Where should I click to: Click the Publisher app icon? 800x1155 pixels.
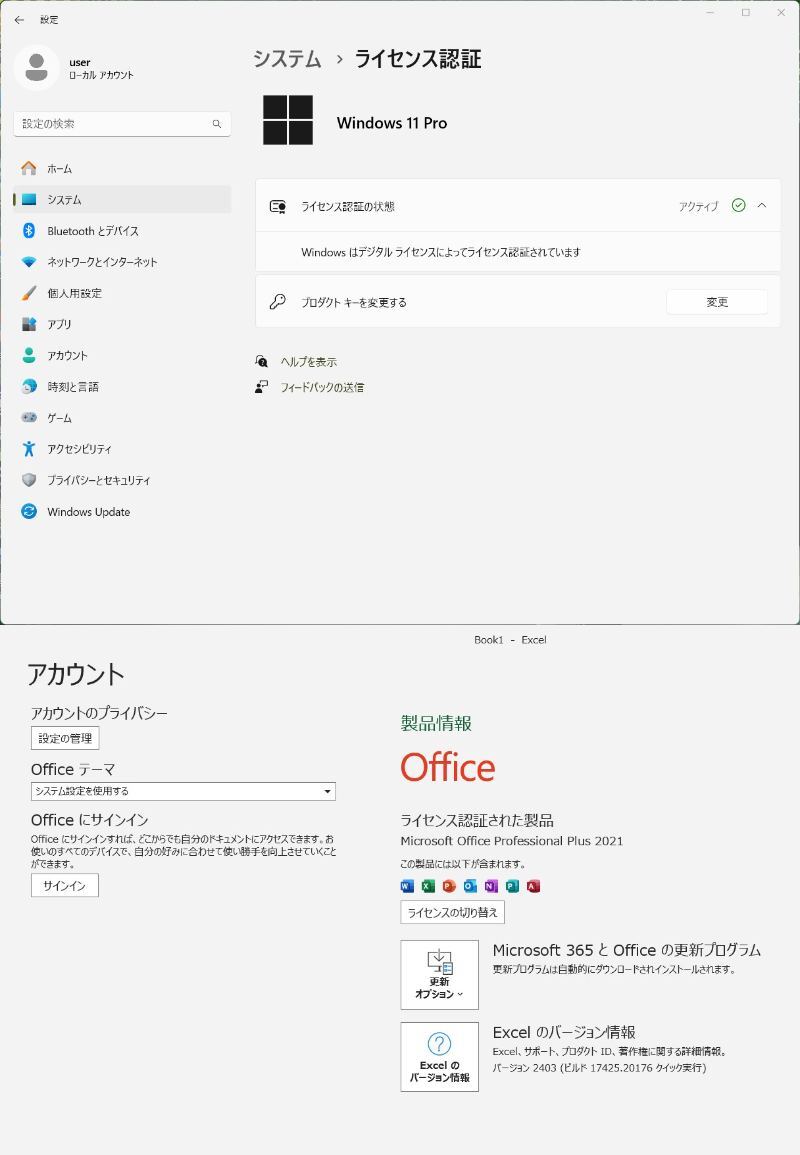(512, 885)
